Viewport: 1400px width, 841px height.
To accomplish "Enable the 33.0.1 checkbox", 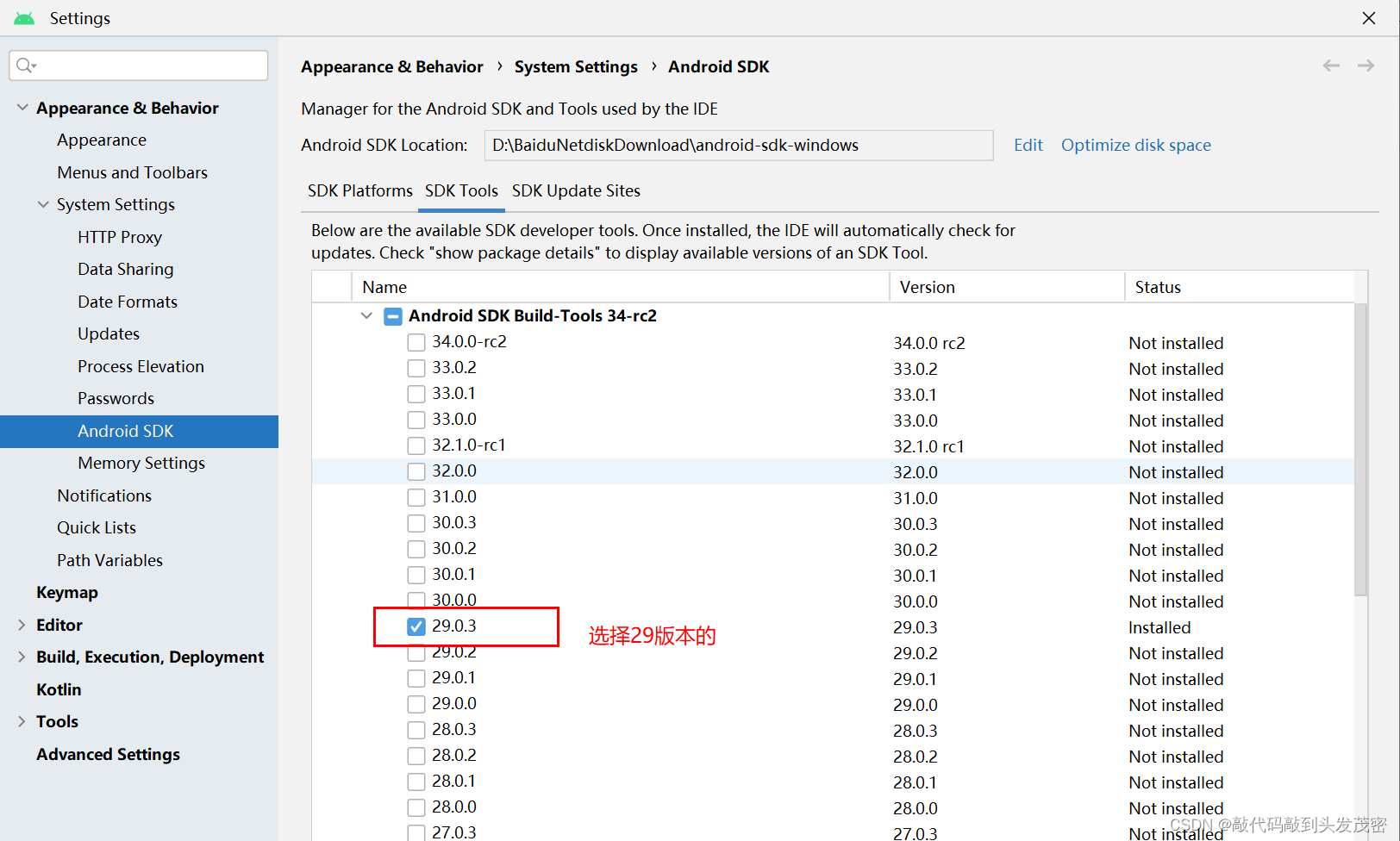I will click(416, 394).
